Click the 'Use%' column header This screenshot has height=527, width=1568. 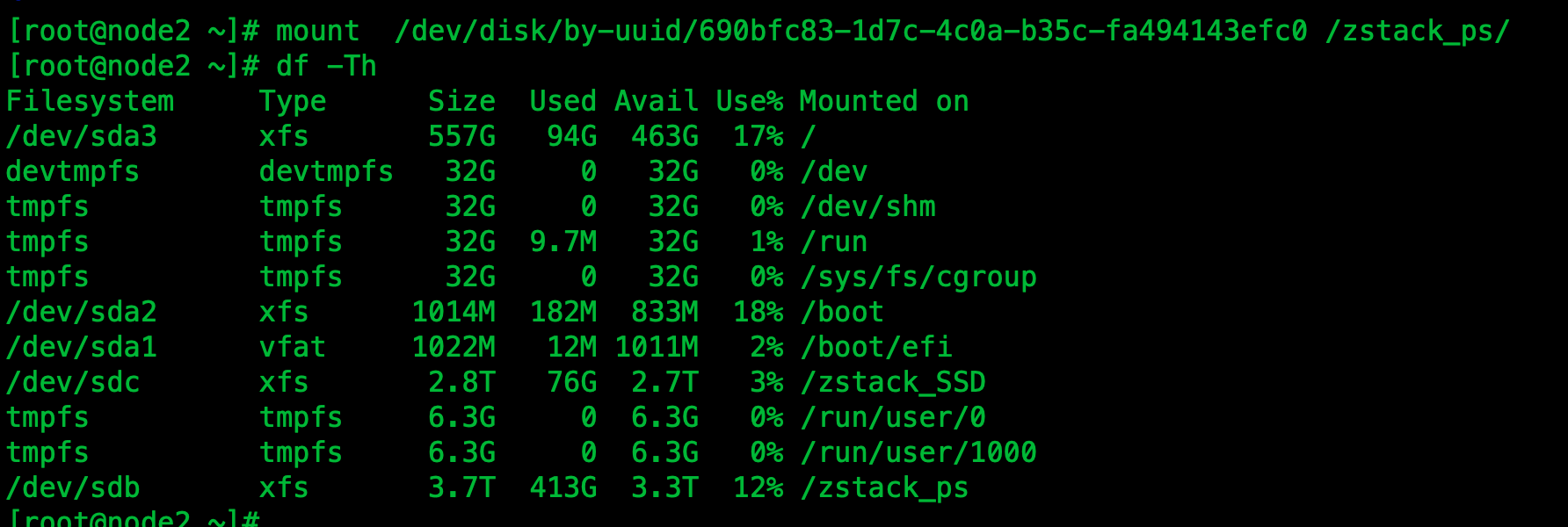point(749,102)
